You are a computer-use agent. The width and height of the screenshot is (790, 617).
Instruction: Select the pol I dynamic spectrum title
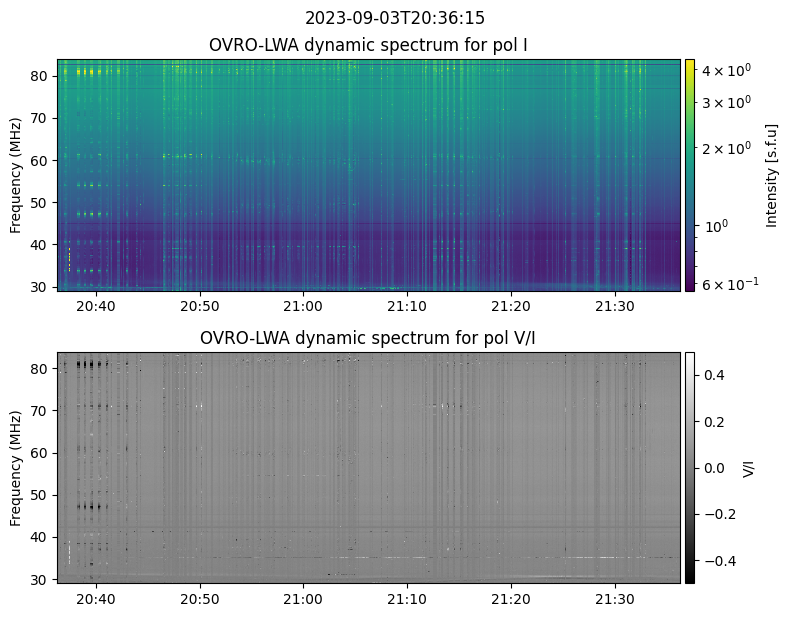369,46
